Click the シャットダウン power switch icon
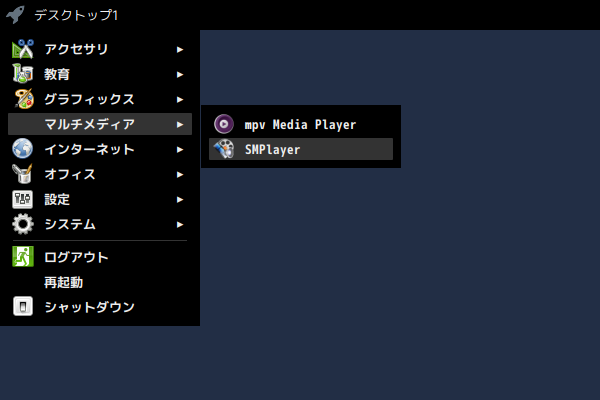This screenshot has height=400, width=600. tap(23, 306)
